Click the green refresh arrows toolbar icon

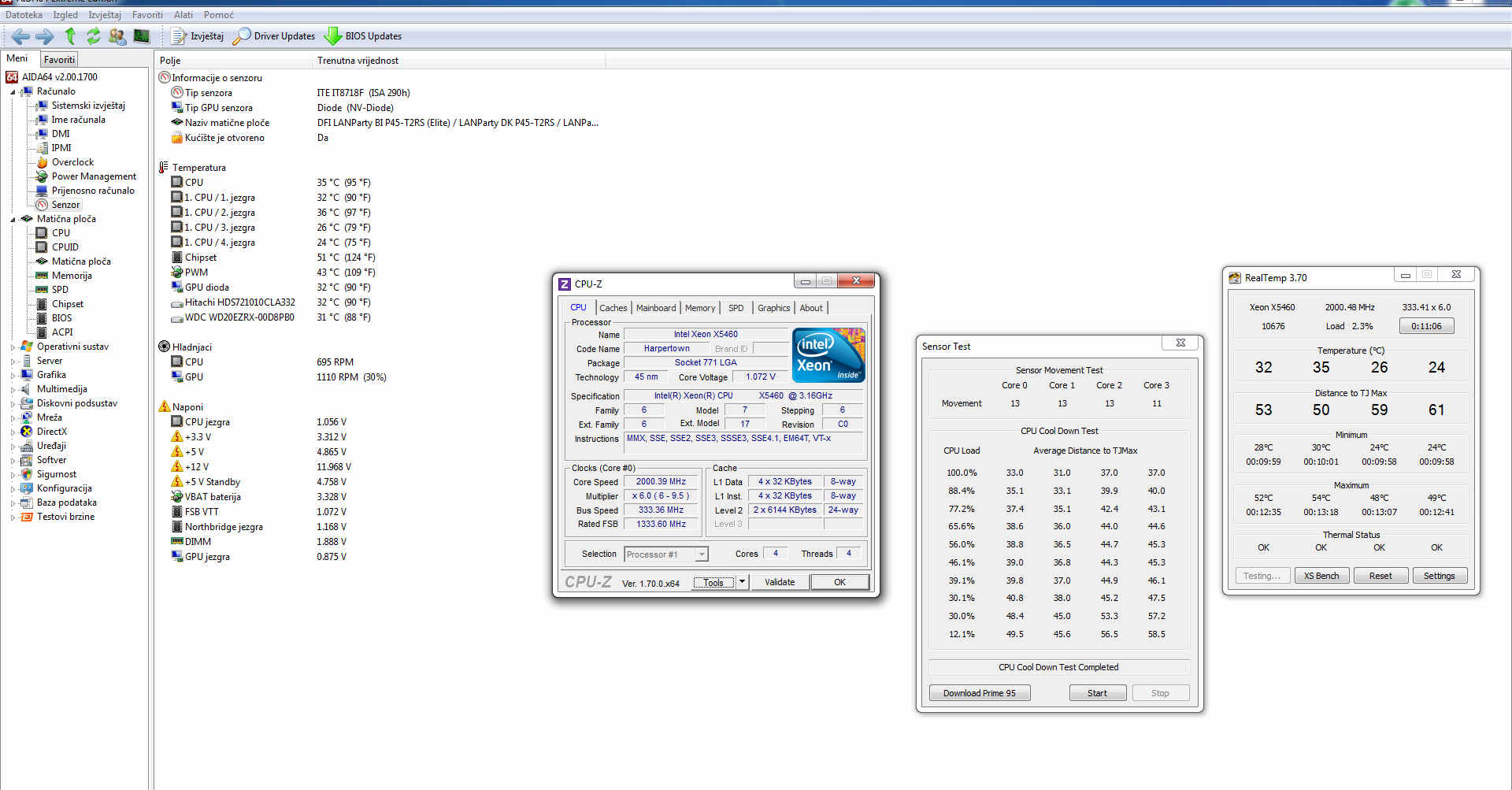94,36
